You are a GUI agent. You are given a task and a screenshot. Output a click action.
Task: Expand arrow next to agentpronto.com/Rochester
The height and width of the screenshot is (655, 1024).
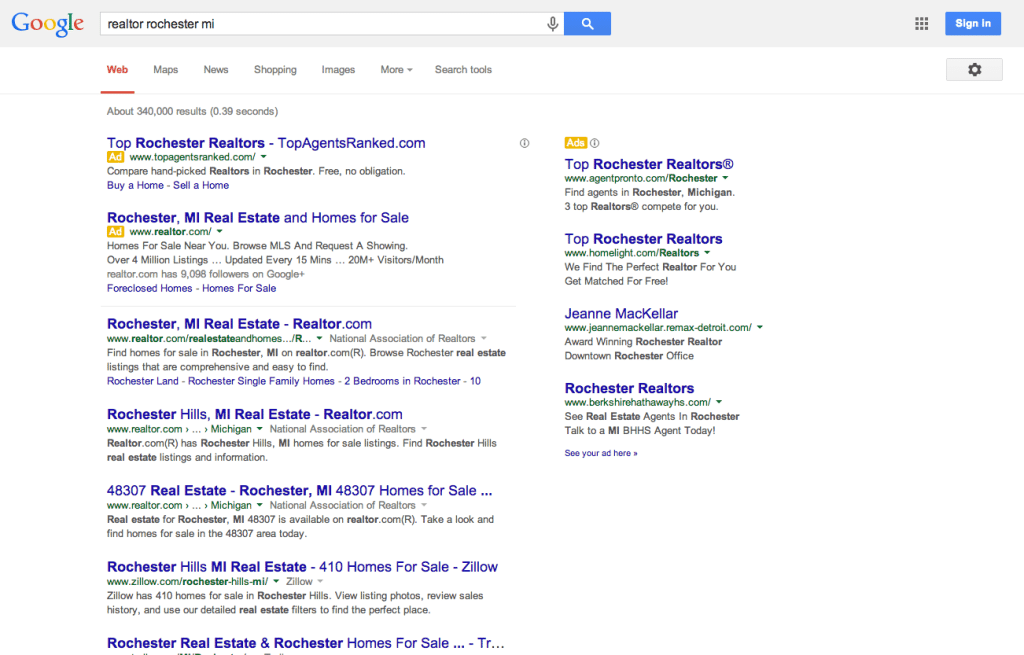(x=725, y=178)
